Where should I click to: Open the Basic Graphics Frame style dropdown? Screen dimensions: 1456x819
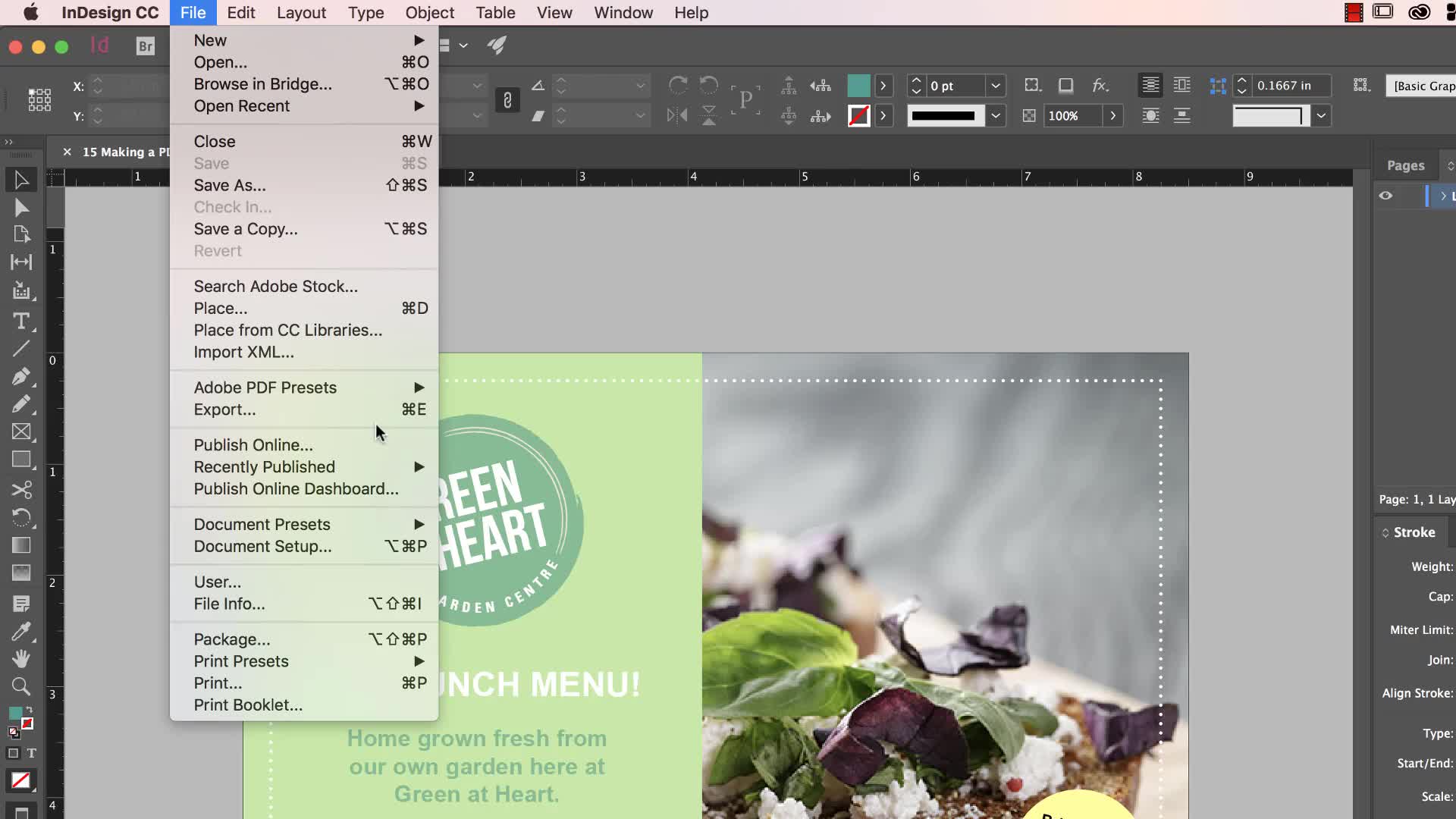pos(1422,86)
